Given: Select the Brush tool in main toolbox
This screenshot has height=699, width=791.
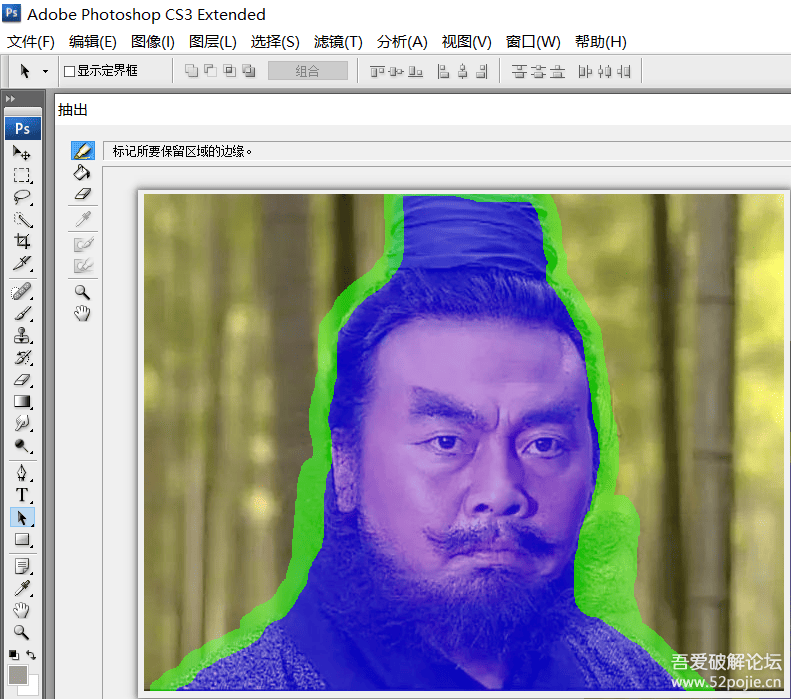Looking at the screenshot, I should [x=22, y=314].
